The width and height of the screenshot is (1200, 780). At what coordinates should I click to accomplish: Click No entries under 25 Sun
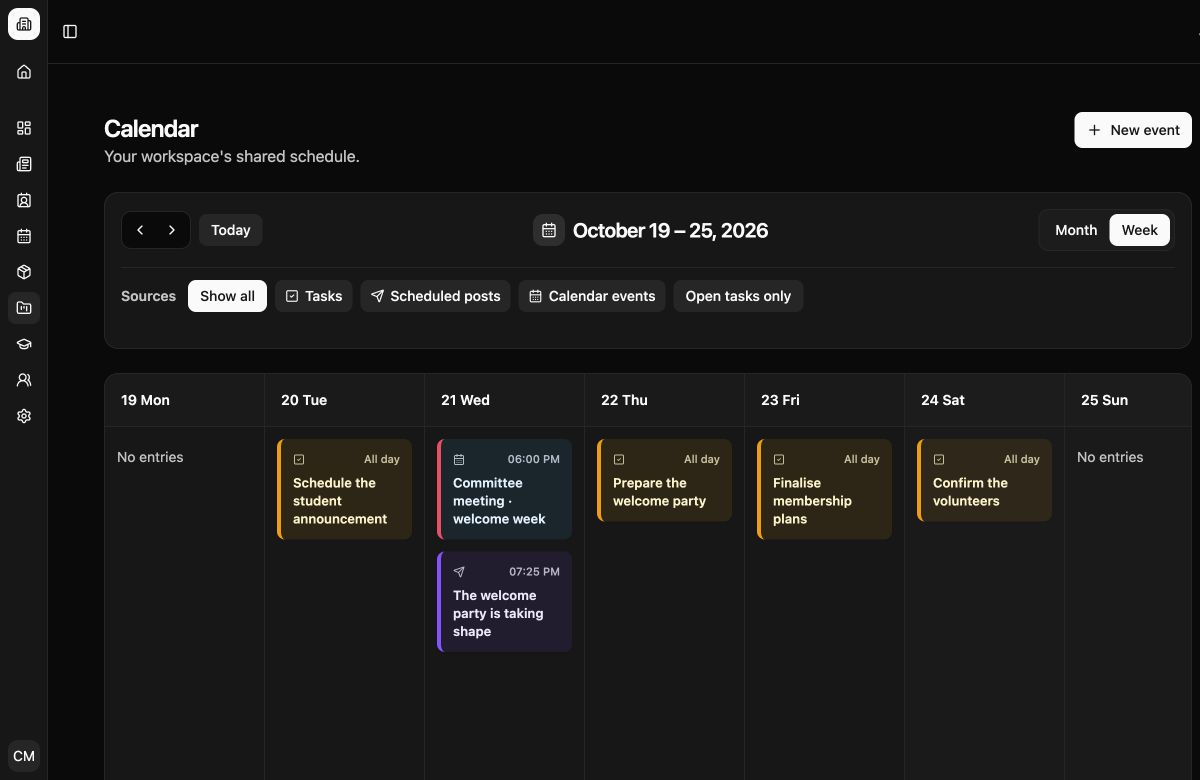[1110, 457]
